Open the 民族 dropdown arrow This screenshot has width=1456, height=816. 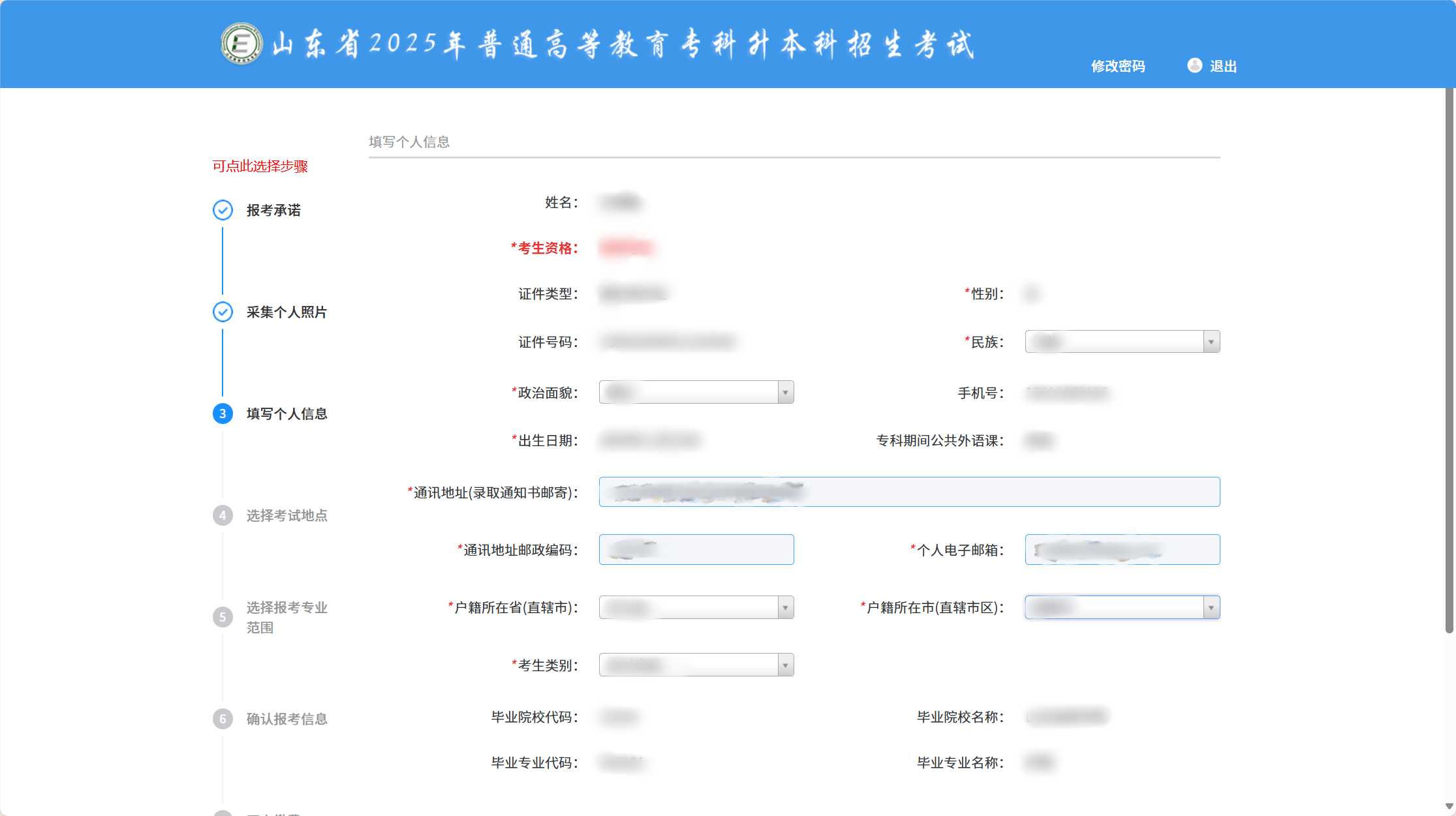pos(1211,342)
